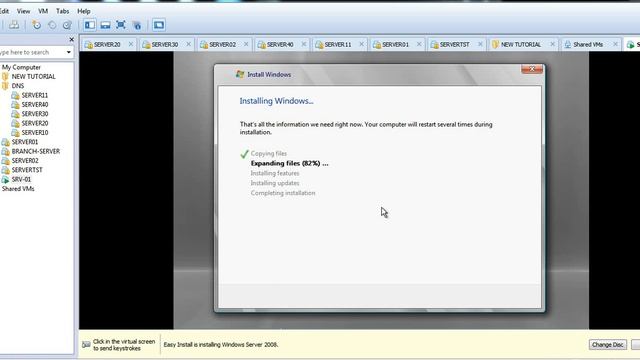Click the console view toolbar icon
The image size is (640, 360).
(x=159, y=25)
